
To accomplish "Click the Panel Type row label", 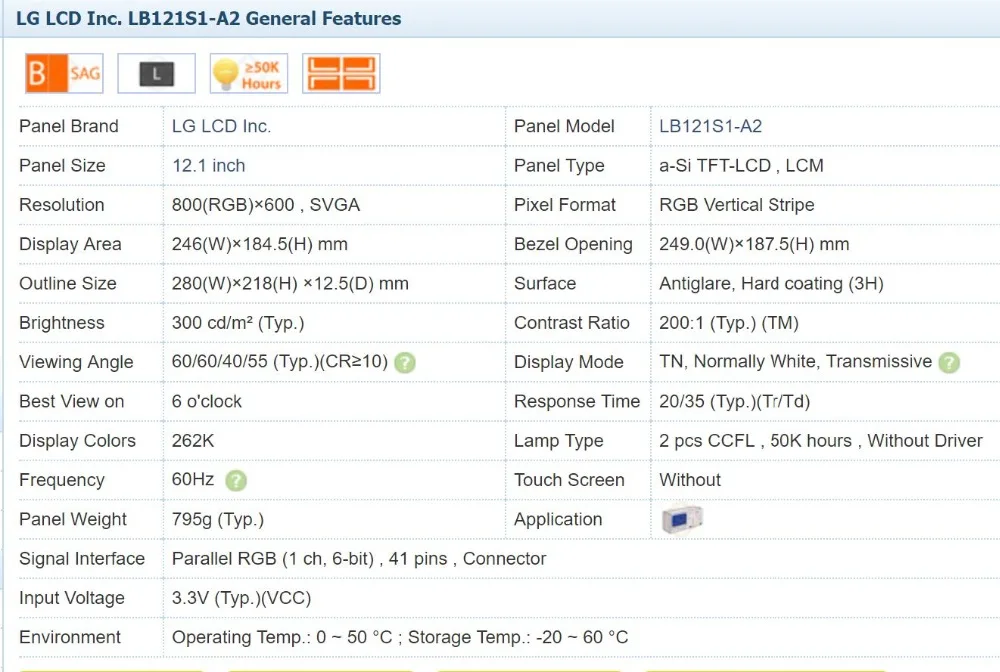I will (559, 166).
